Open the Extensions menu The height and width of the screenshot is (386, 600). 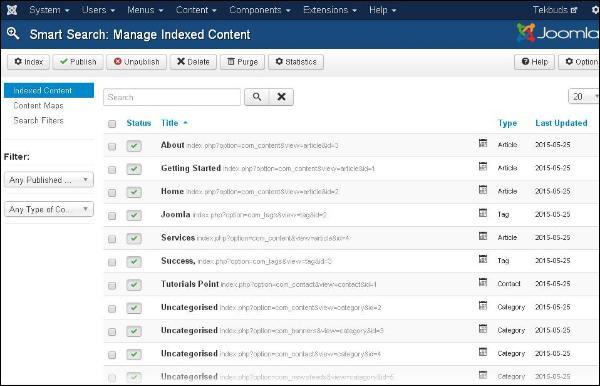click(330, 10)
